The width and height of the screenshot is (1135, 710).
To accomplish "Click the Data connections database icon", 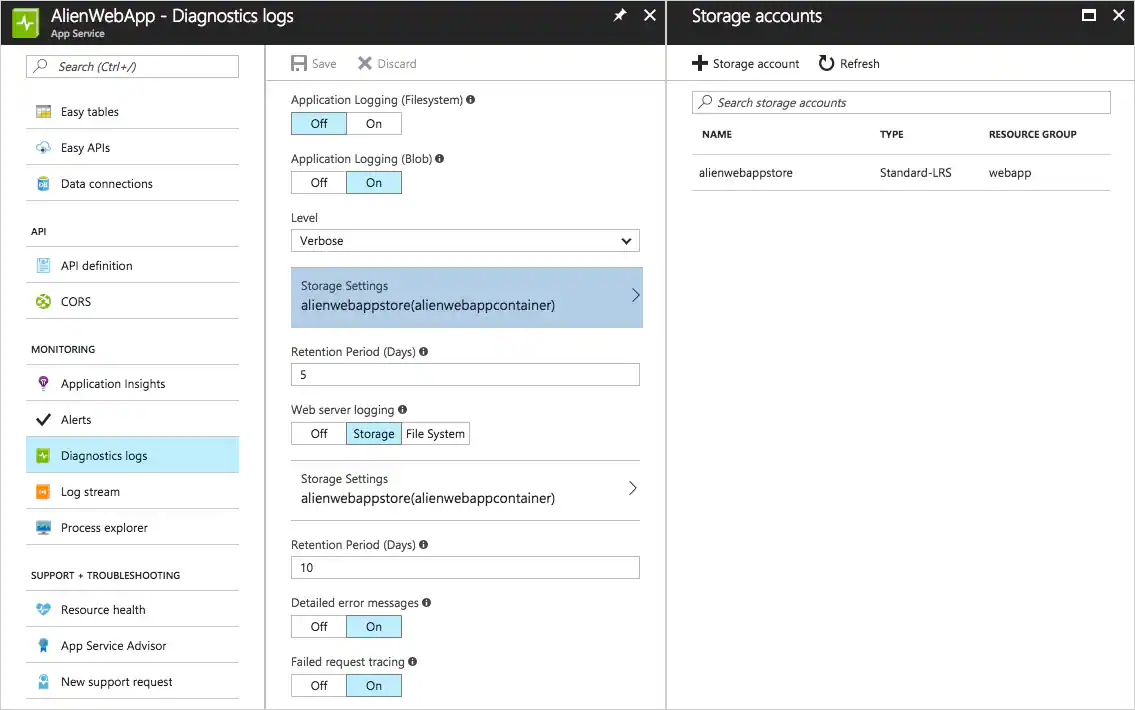I will [x=43, y=184].
